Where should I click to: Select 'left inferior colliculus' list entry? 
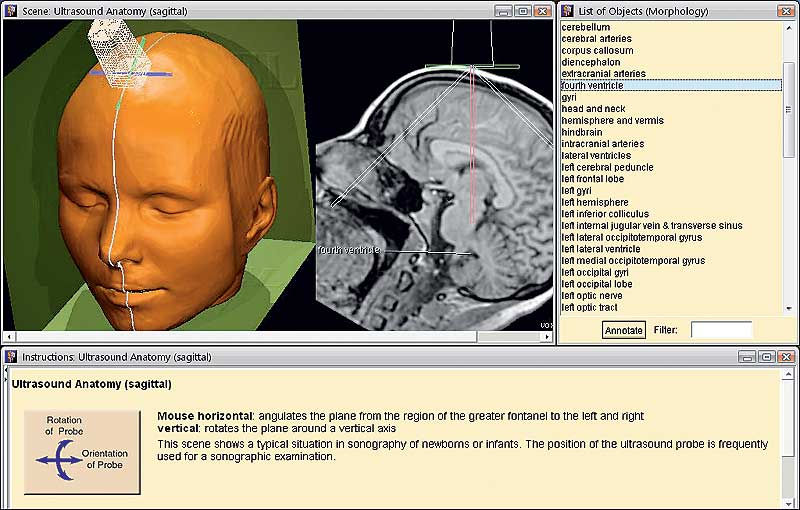pos(605,214)
